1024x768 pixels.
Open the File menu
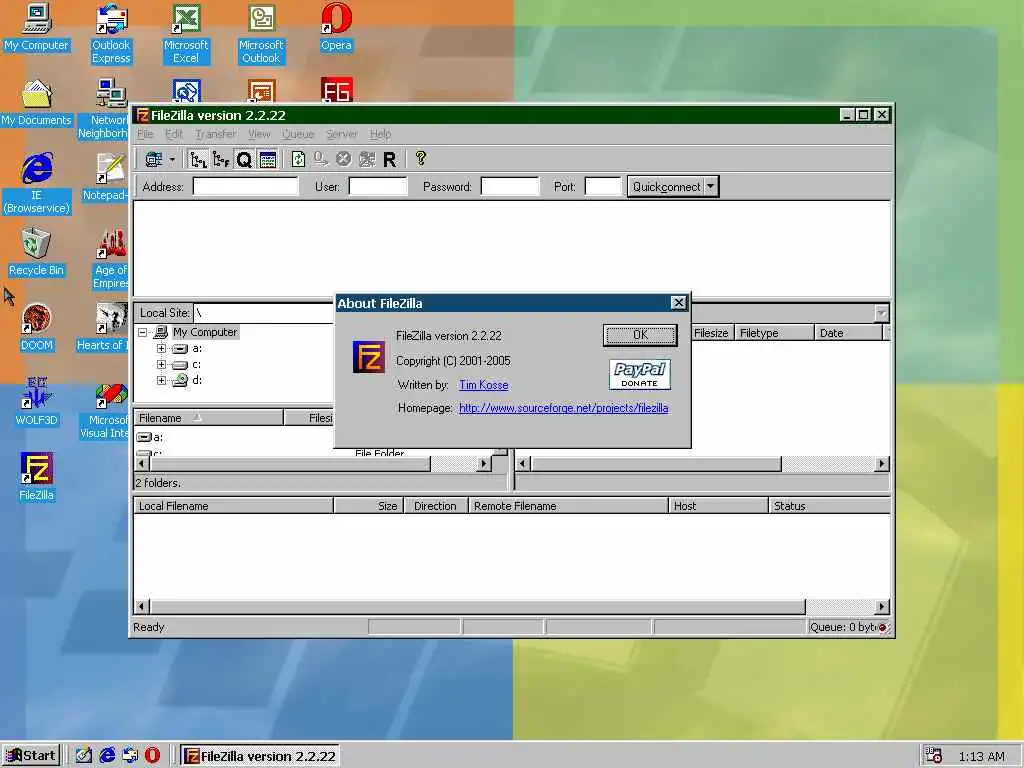tap(145, 134)
